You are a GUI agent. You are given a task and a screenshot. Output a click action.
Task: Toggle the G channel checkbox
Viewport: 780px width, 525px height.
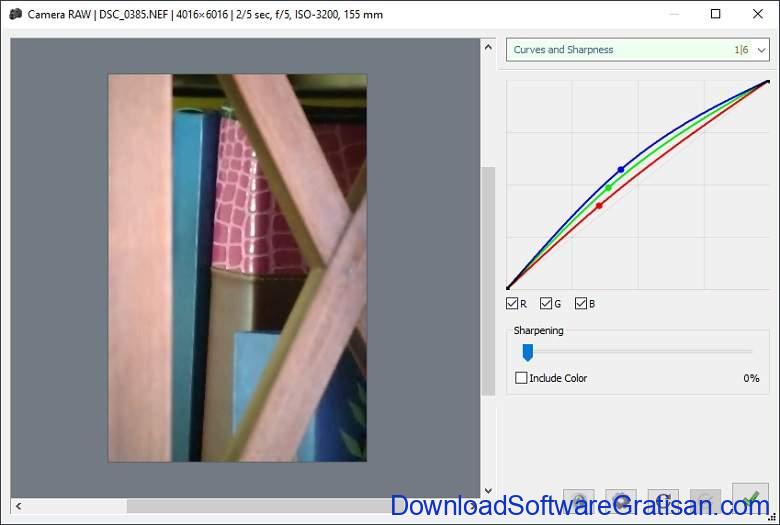[x=546, y=304]
